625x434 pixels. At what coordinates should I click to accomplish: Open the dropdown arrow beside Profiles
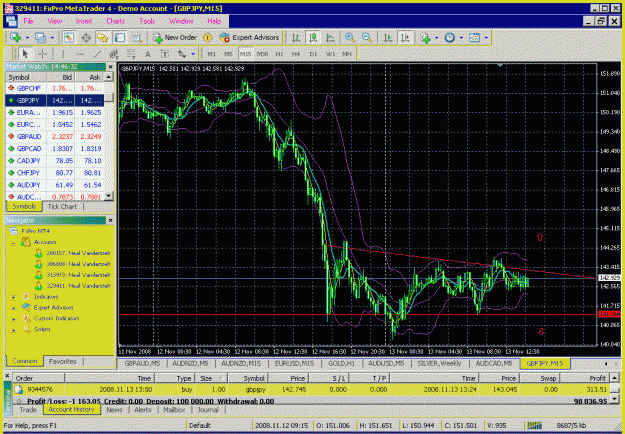click(52, 37)
